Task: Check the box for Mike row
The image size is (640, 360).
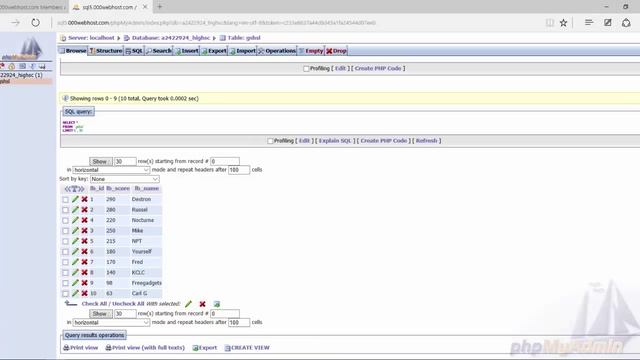Action: 65,231
